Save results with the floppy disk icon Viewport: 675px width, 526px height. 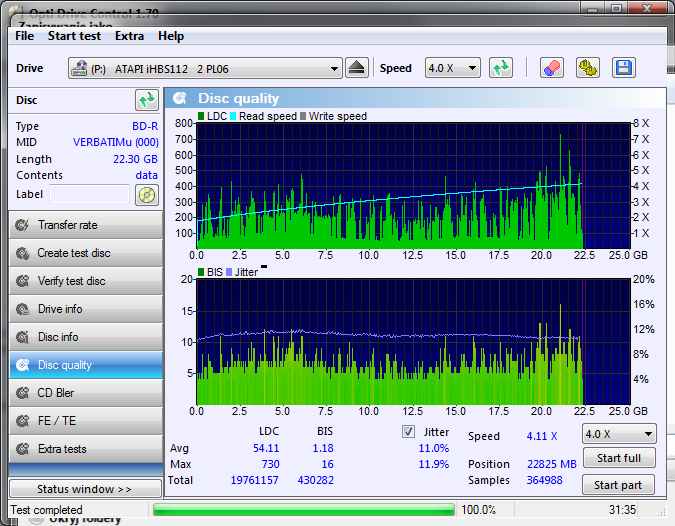coord(624,68)
